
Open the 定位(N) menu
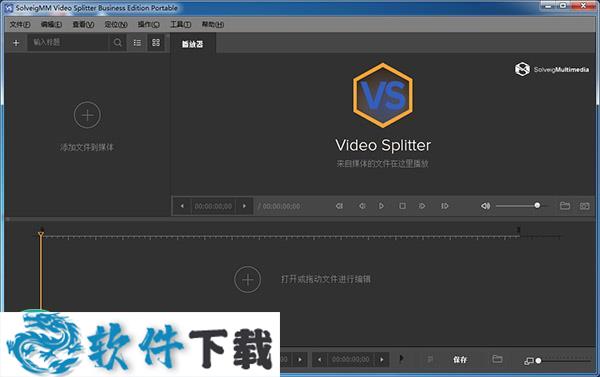coord(116,24)
